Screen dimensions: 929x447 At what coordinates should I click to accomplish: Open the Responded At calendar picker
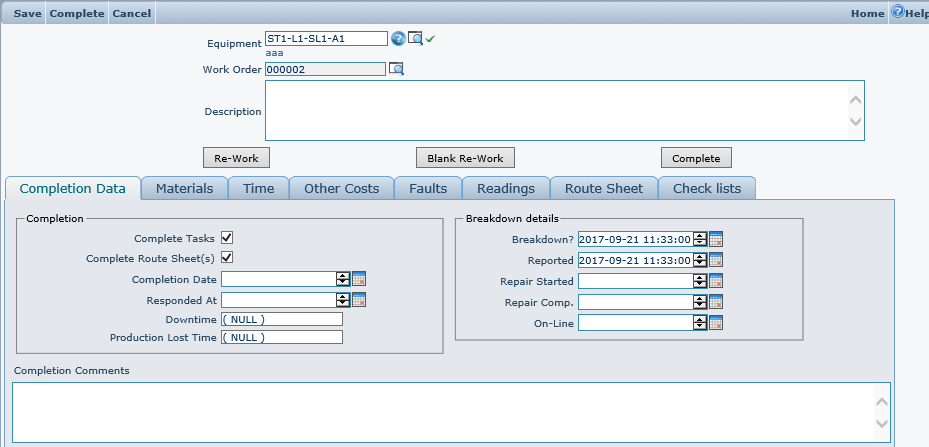coord(360,300)
